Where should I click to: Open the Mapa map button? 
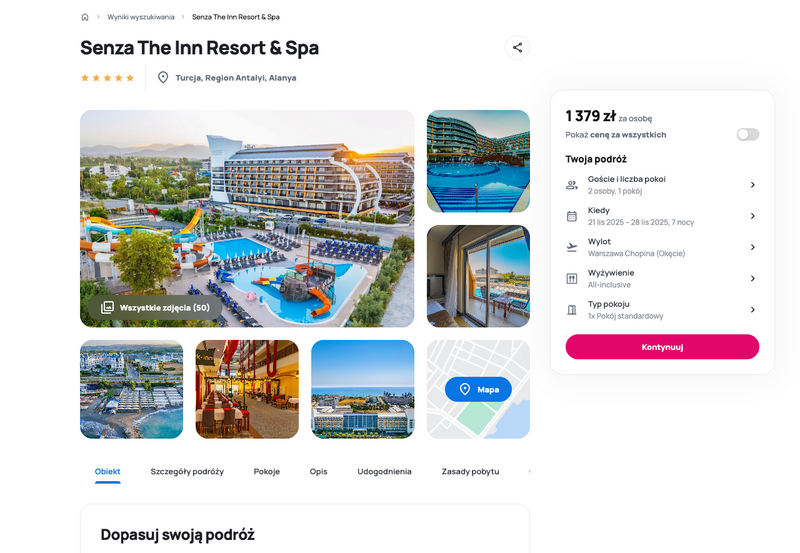(x=478, y=389)
